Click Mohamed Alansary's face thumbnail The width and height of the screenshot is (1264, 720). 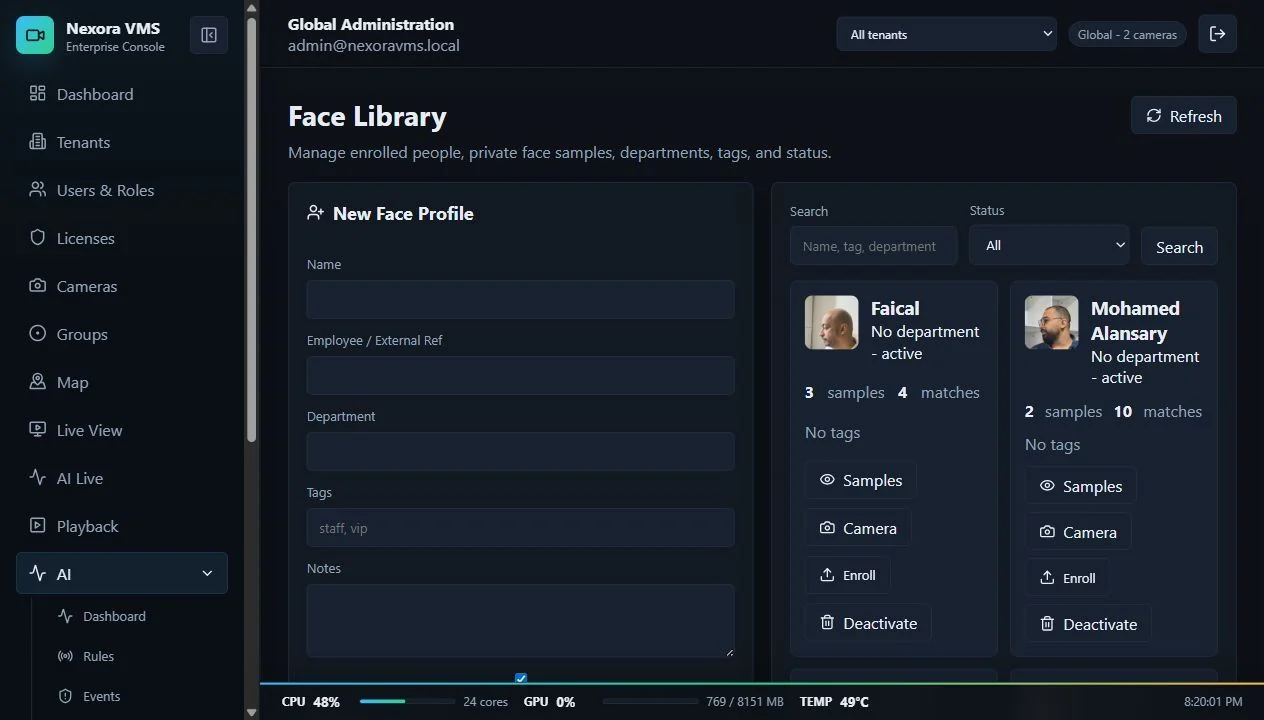point(1052,322)
